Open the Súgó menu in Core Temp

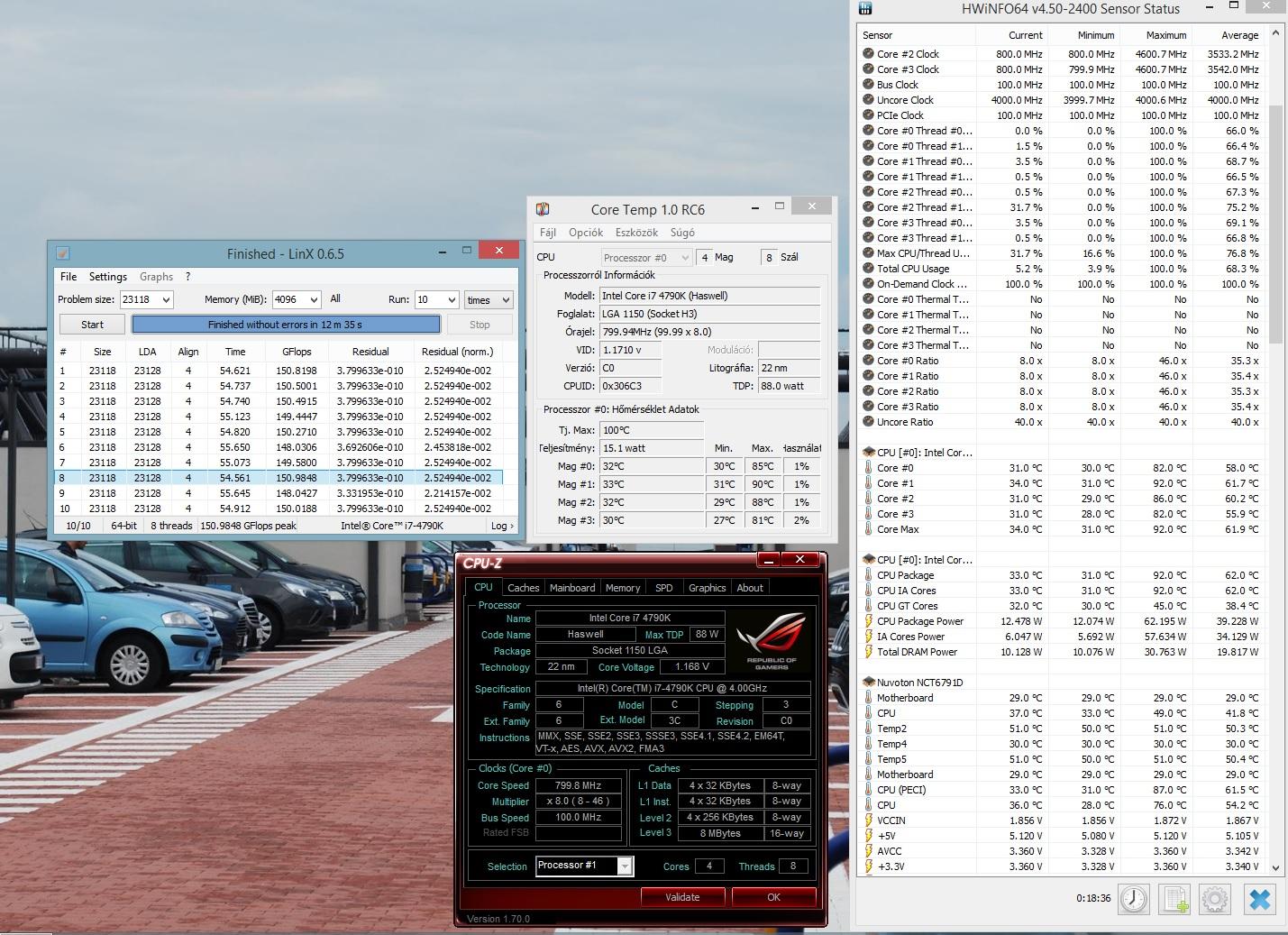point(682,233)
